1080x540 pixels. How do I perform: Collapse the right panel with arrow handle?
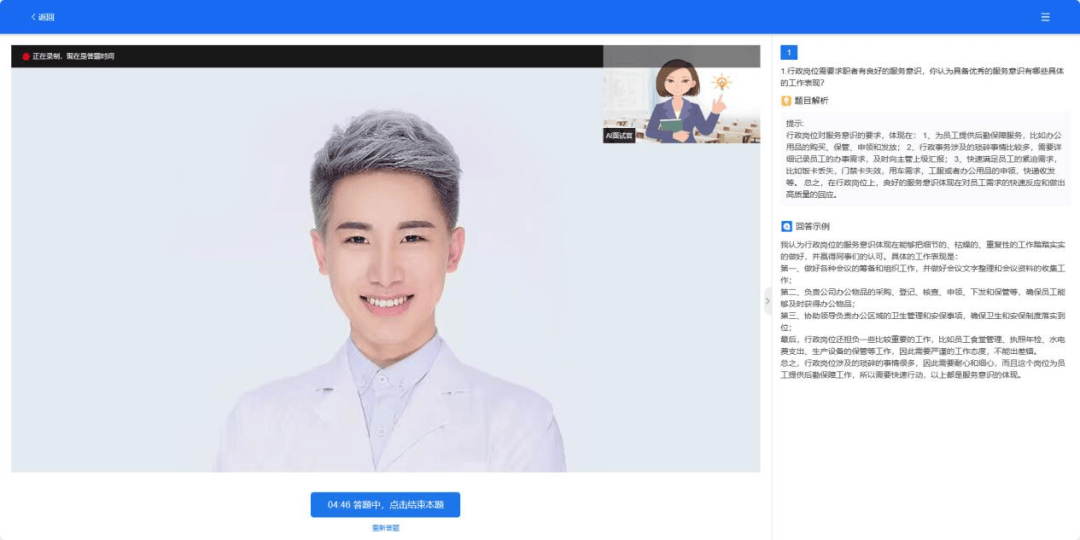click(768, 301)
